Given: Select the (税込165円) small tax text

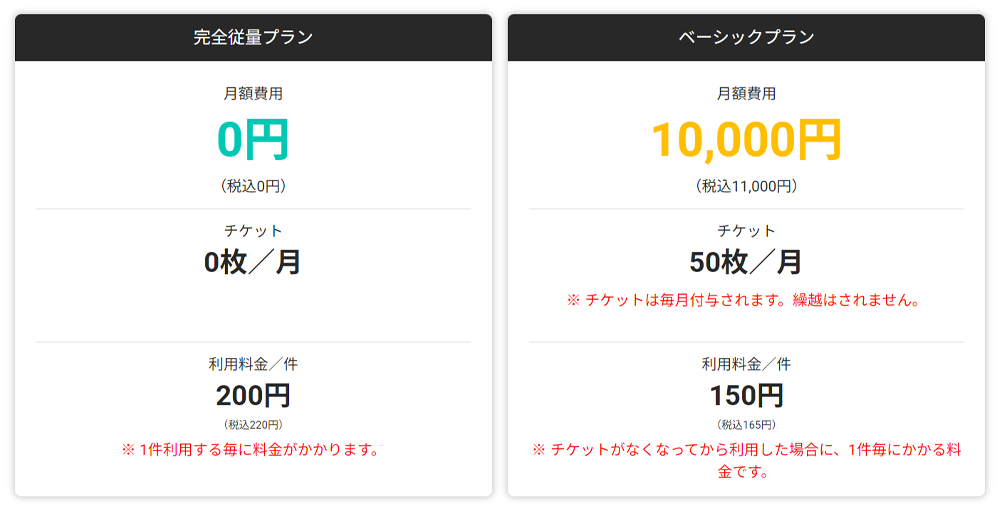Looking at the screenshot, I should pyautogui.click(x=746, y=425).
